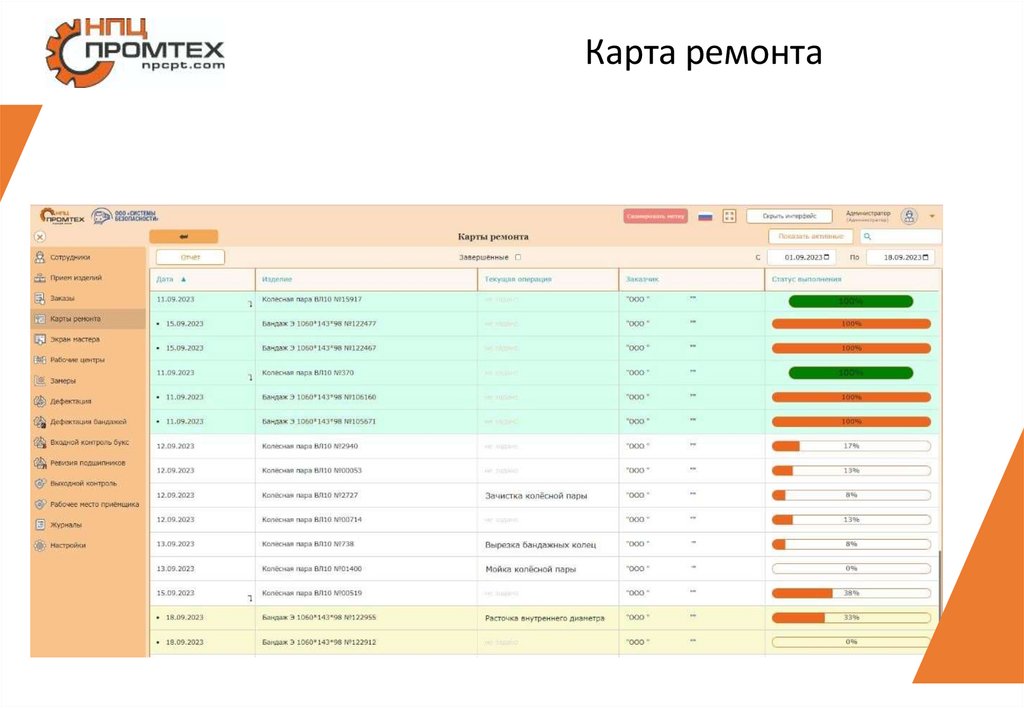Viewport: 1024px width, 708px height.
Task: Open the Сотрудники section in sidebar
Action: (x=70, y=257)
